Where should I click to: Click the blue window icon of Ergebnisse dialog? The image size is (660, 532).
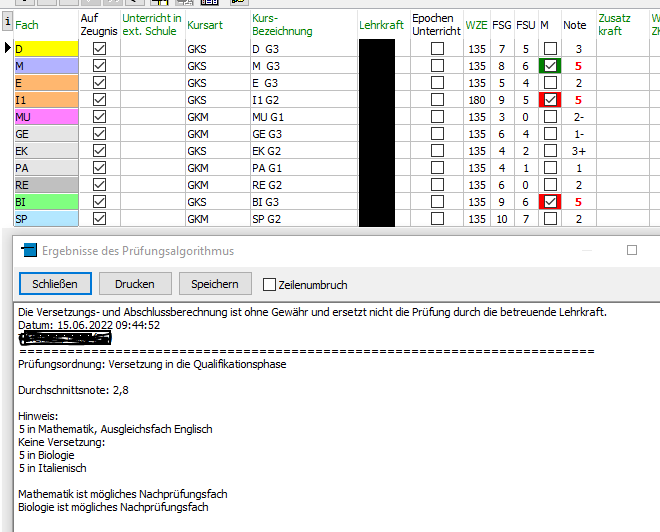(29, 250)
